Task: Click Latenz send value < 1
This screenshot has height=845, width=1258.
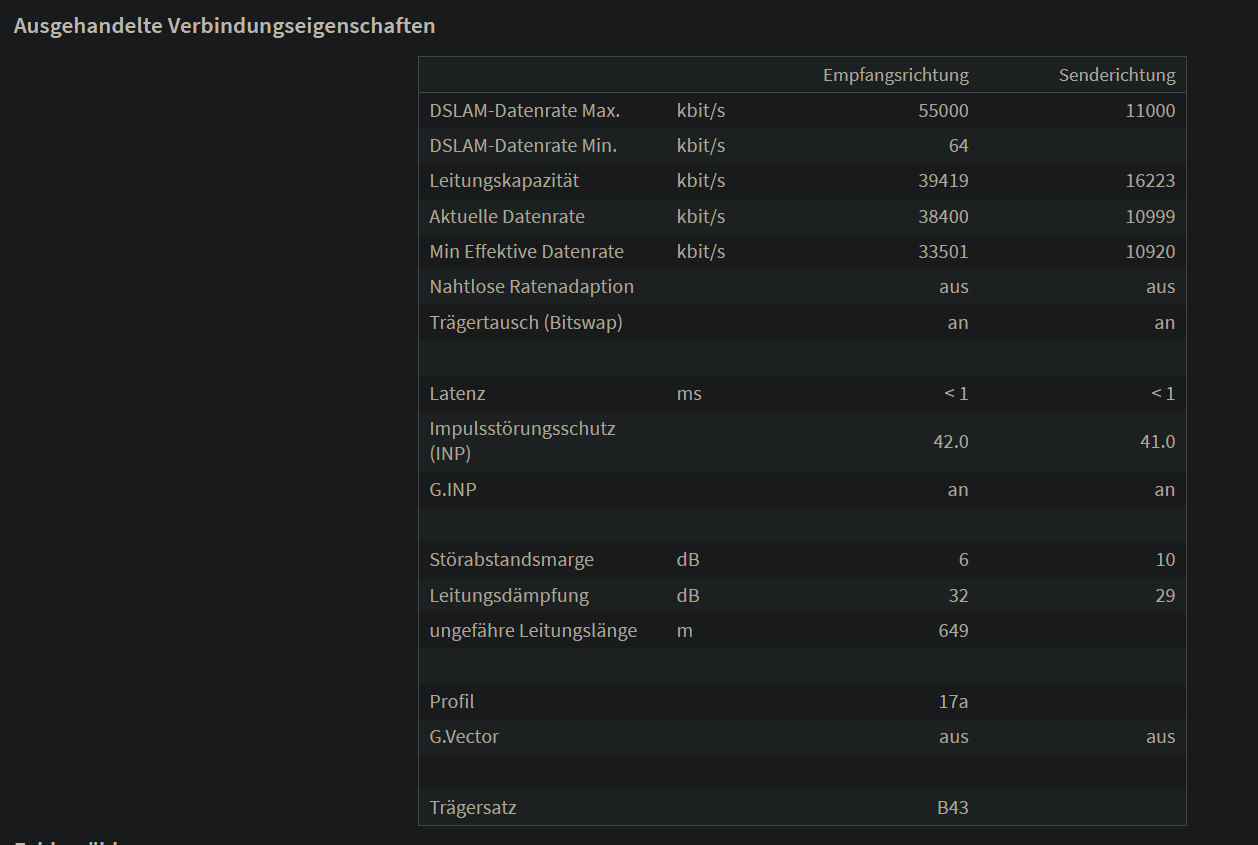Action: click(1163, 393)
